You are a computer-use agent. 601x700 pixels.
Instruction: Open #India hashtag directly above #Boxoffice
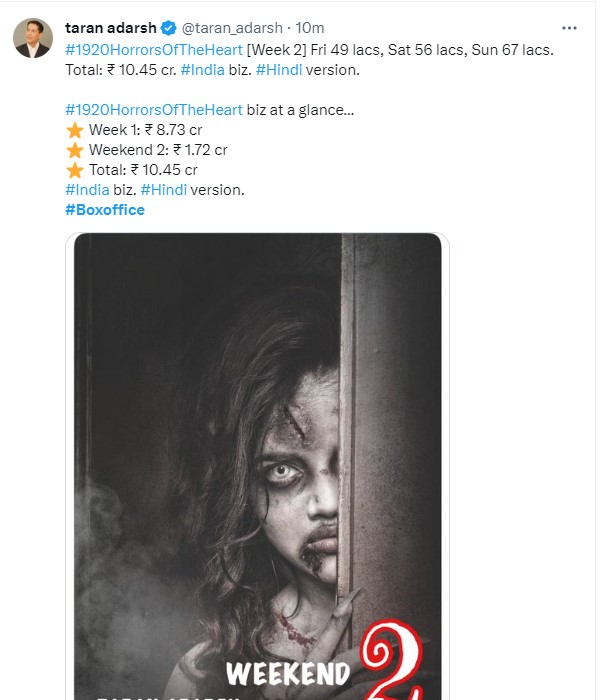tap(88, 190)
